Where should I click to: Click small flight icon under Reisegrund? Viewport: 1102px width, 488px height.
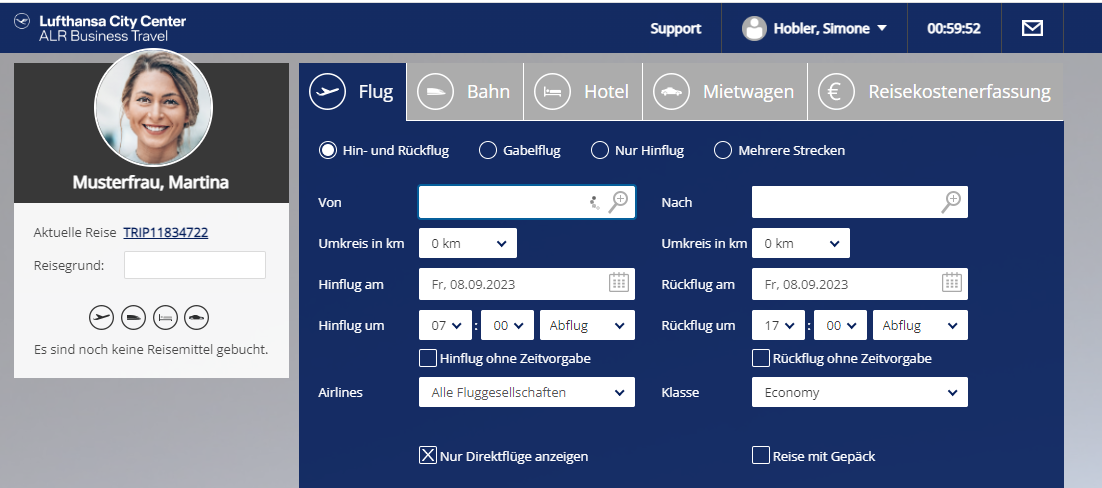tap(101, 318)
